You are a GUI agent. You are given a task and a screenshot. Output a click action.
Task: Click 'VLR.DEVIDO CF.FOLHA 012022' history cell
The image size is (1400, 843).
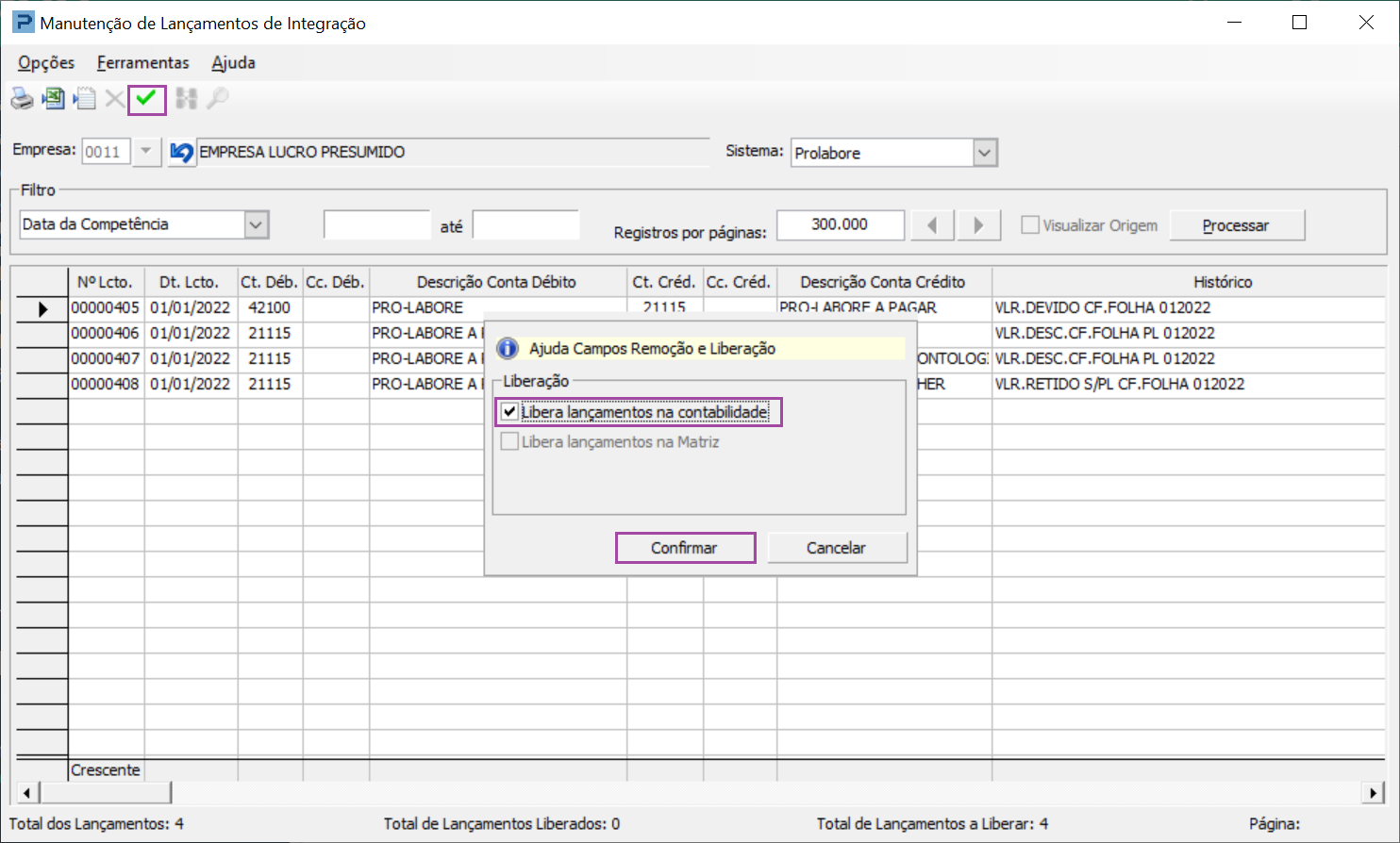[x=1189, y=308]
